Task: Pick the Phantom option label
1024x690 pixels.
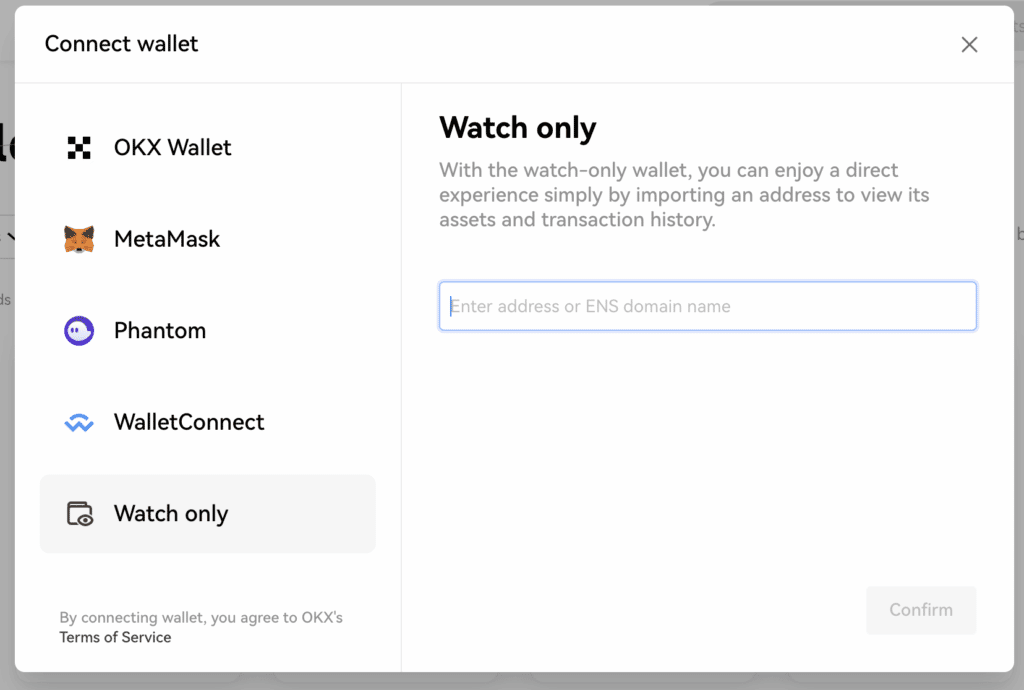Action: click(160, 331)
